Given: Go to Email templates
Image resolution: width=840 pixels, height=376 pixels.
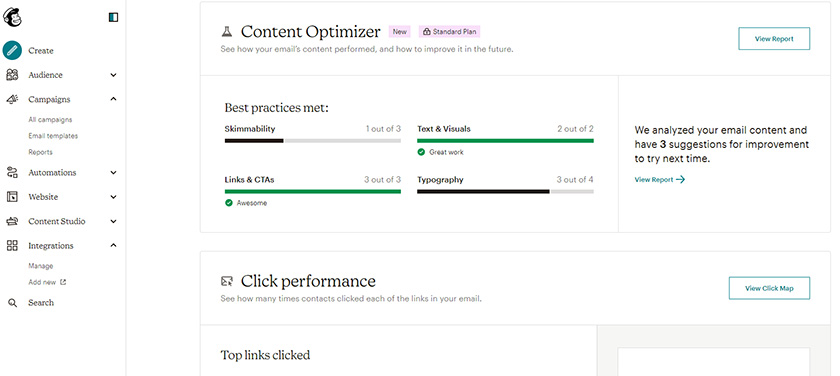Looking at the screenshot, I should point(53,136).
